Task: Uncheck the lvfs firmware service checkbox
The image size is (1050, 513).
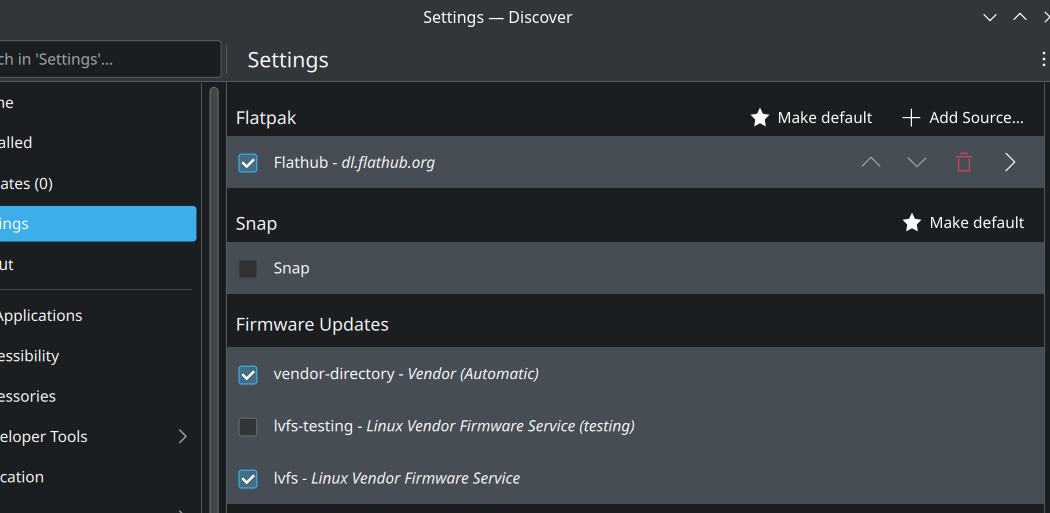Action: (248, 479)
